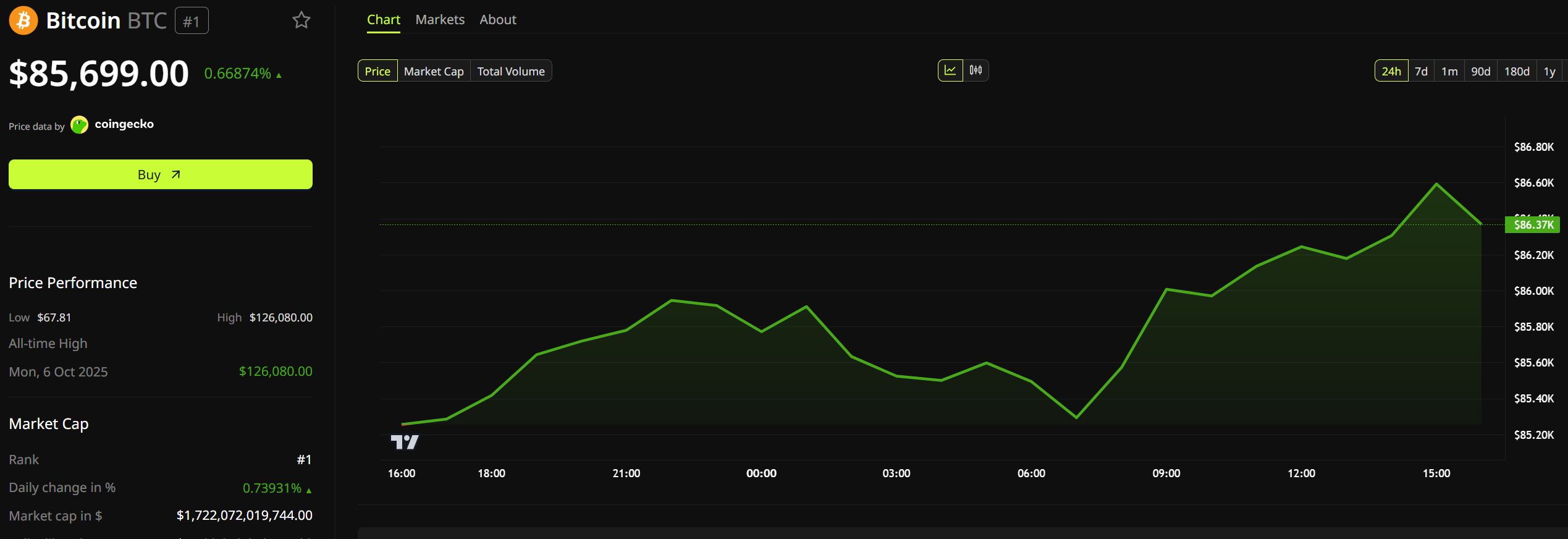Select the Market Cap chart toggle

[434, 71]
